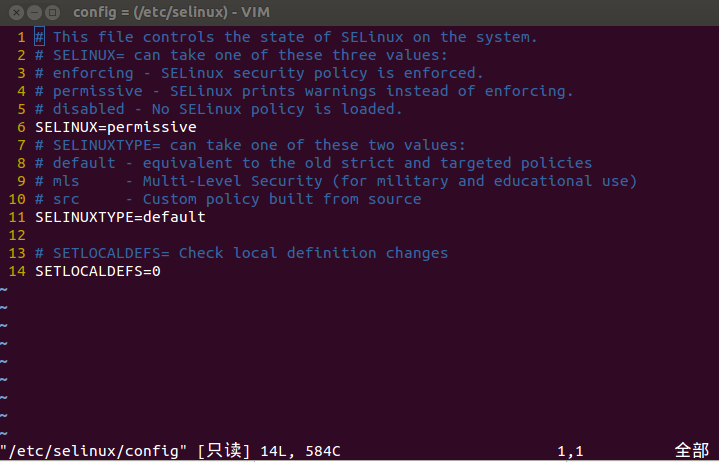Click the first comment line about SELinux state
Image resolution: width=719 pixels, height=462 pixels.
(x=286, y=37)
